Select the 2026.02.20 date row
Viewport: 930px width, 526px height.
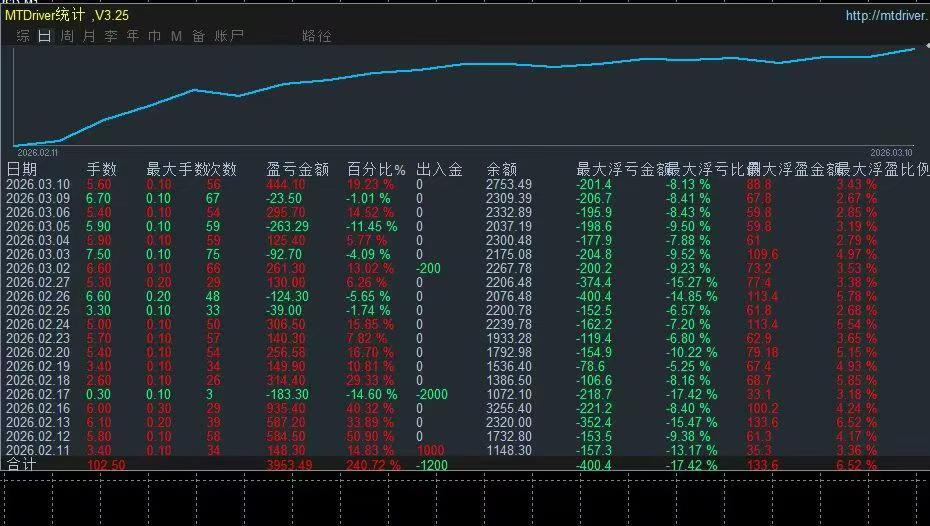click(38, 352)
